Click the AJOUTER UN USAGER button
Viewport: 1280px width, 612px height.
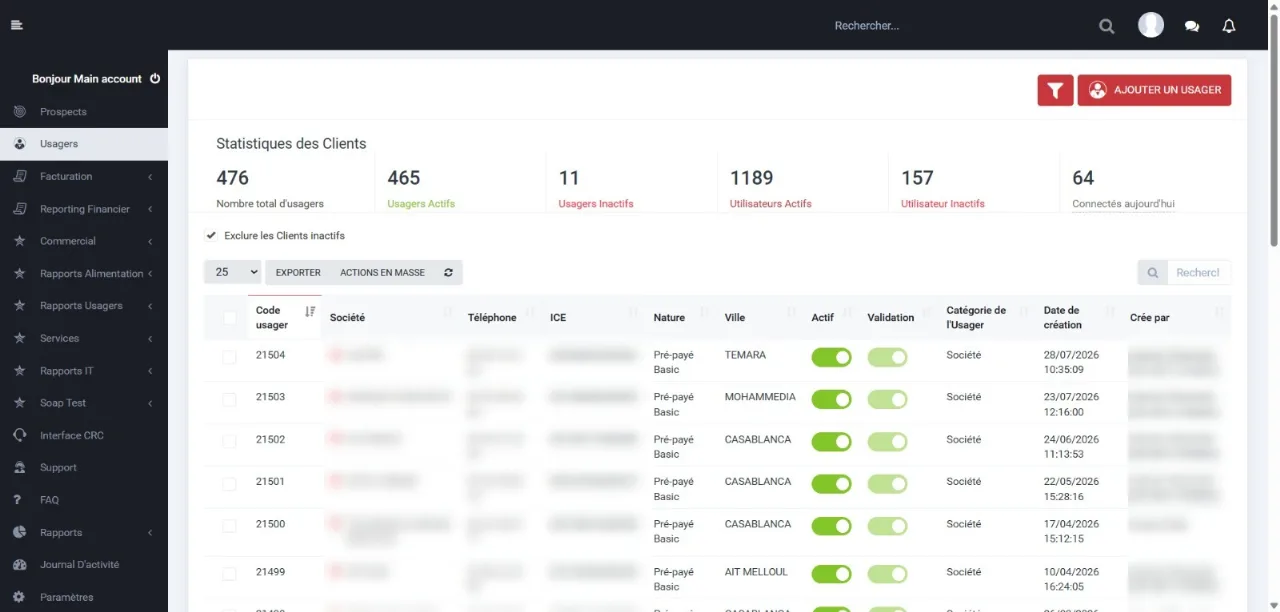(1154, 90)
